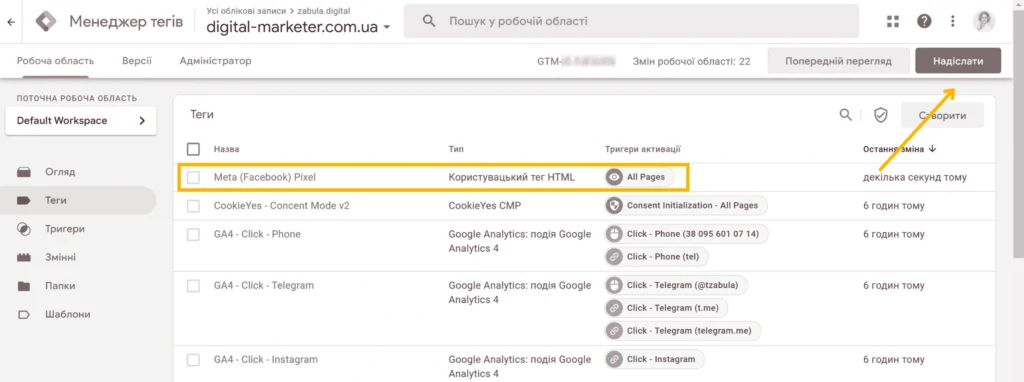The width and height of the screenshot is (1024, 382).
Task: Switch to the Версії tab
Action: (136, 61)
